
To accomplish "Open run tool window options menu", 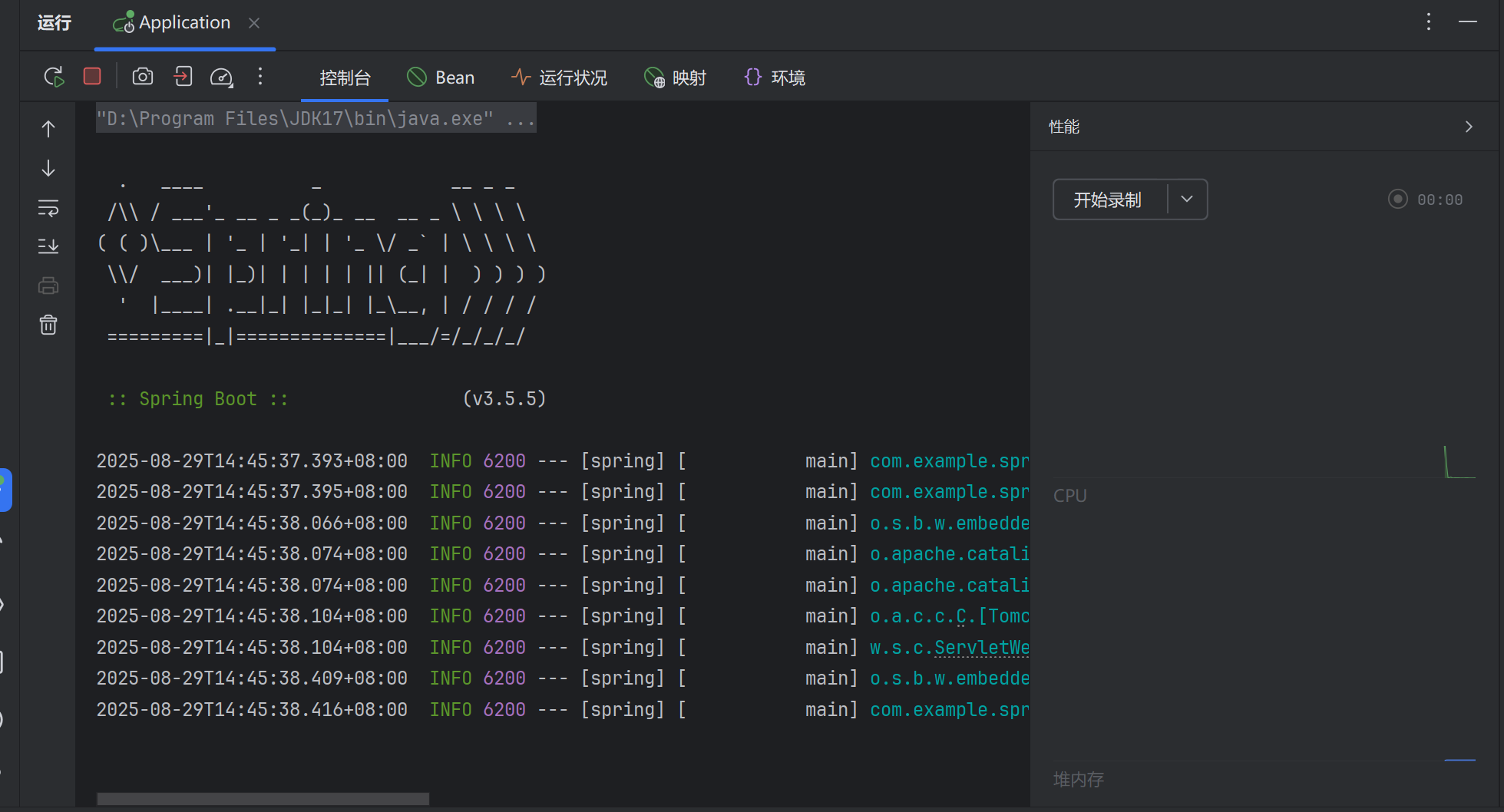I will 1429,21.
